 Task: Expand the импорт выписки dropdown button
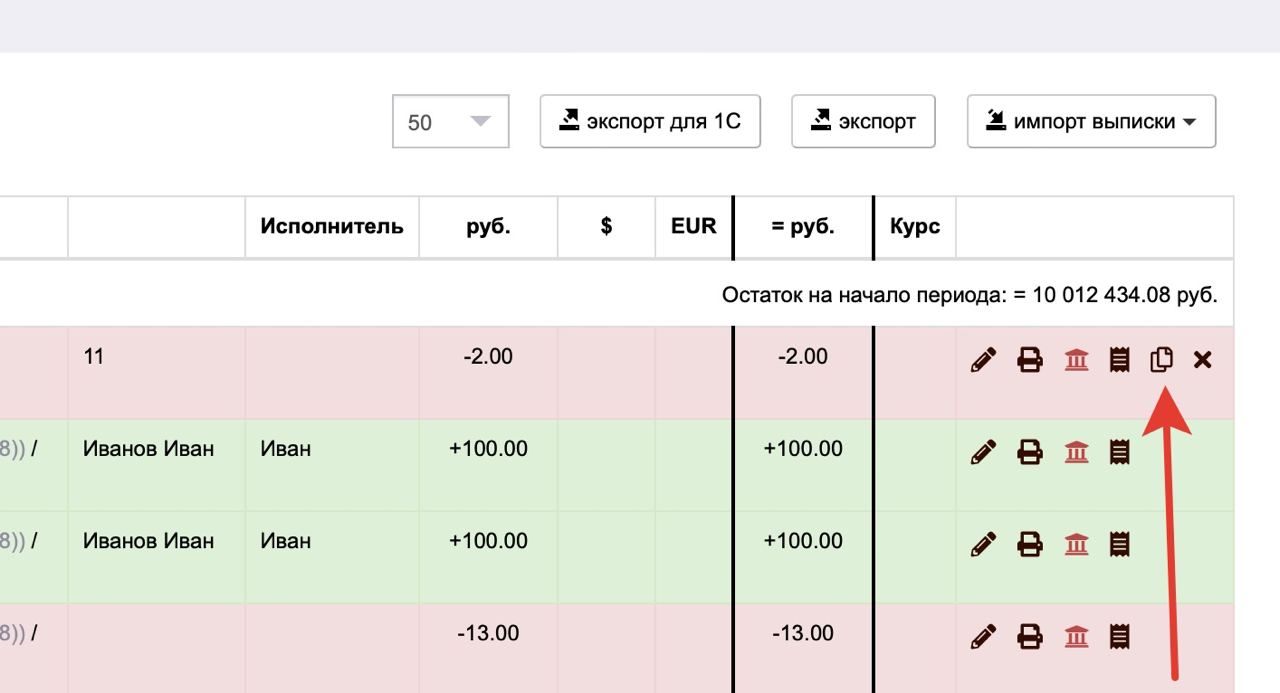click(1091, 121)
